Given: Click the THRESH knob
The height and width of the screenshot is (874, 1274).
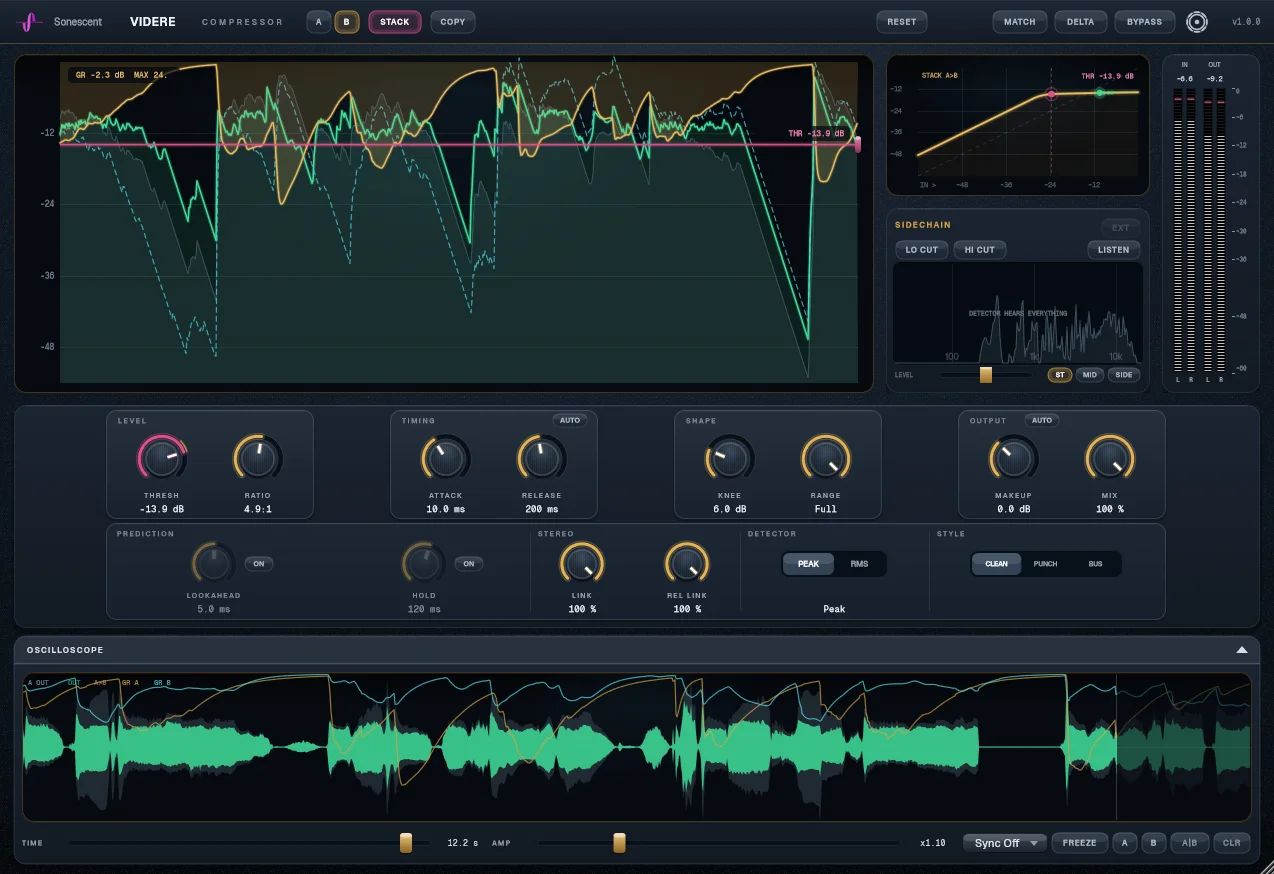Looking at the screenshot, I should click(162, 459).
